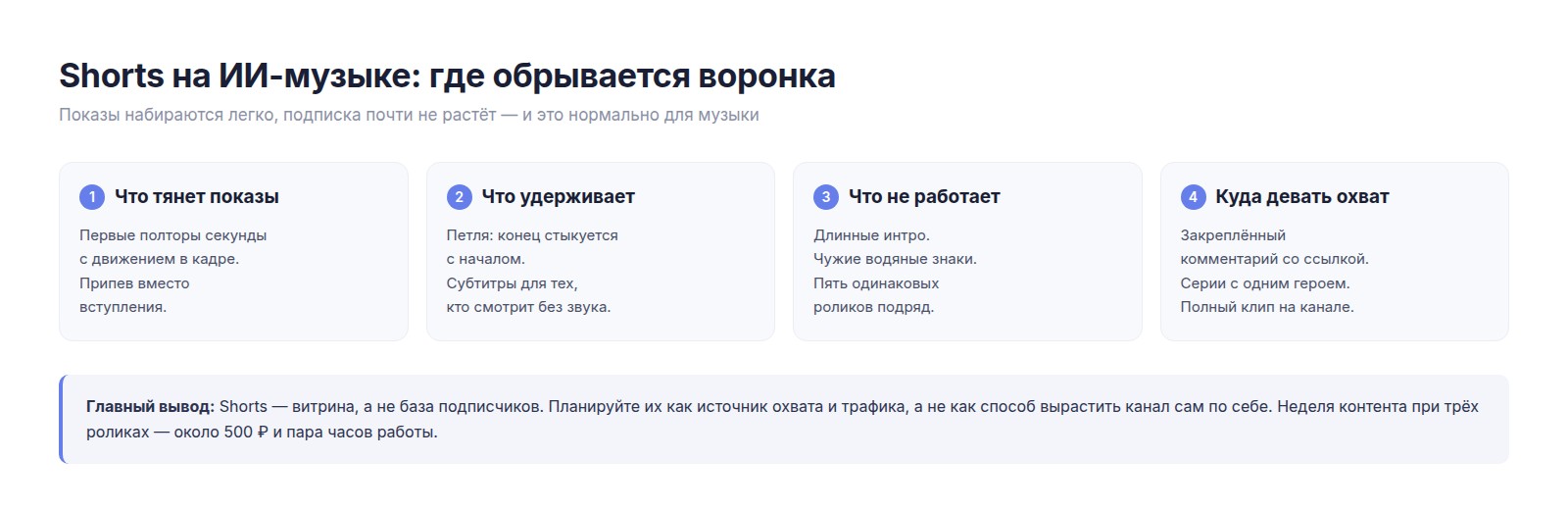Click text 'Закреплённый'
The width and height of the screenshot is (1568, 511).
1233,235
